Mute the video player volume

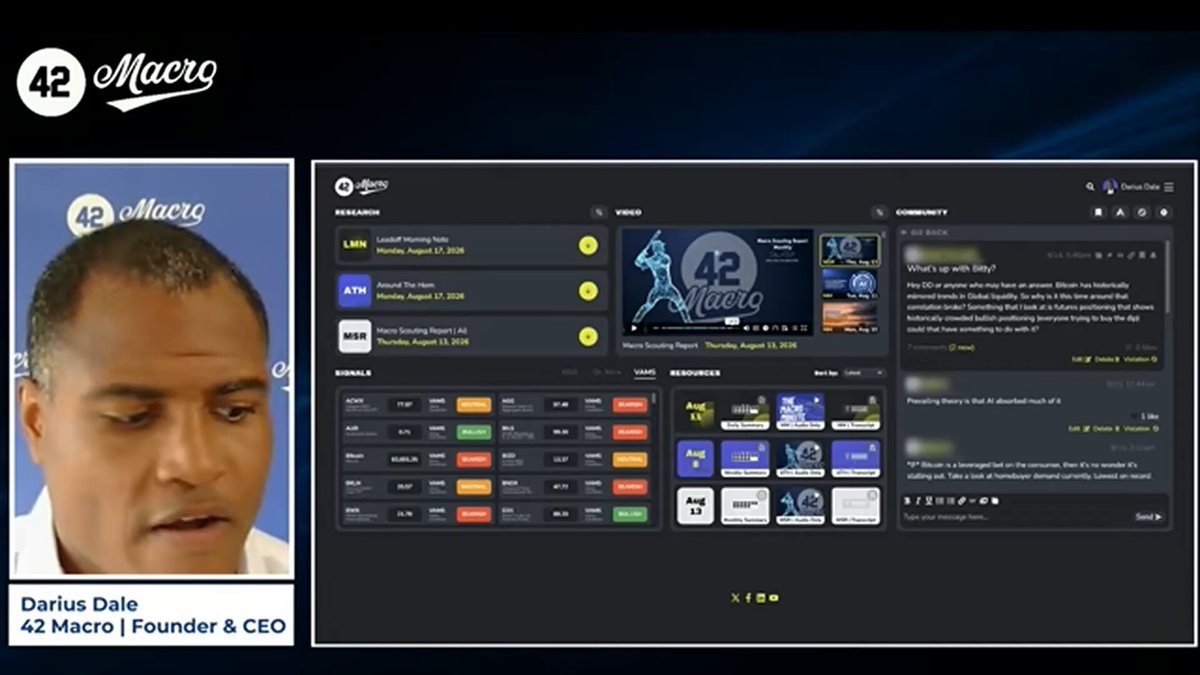coord(746,328)
